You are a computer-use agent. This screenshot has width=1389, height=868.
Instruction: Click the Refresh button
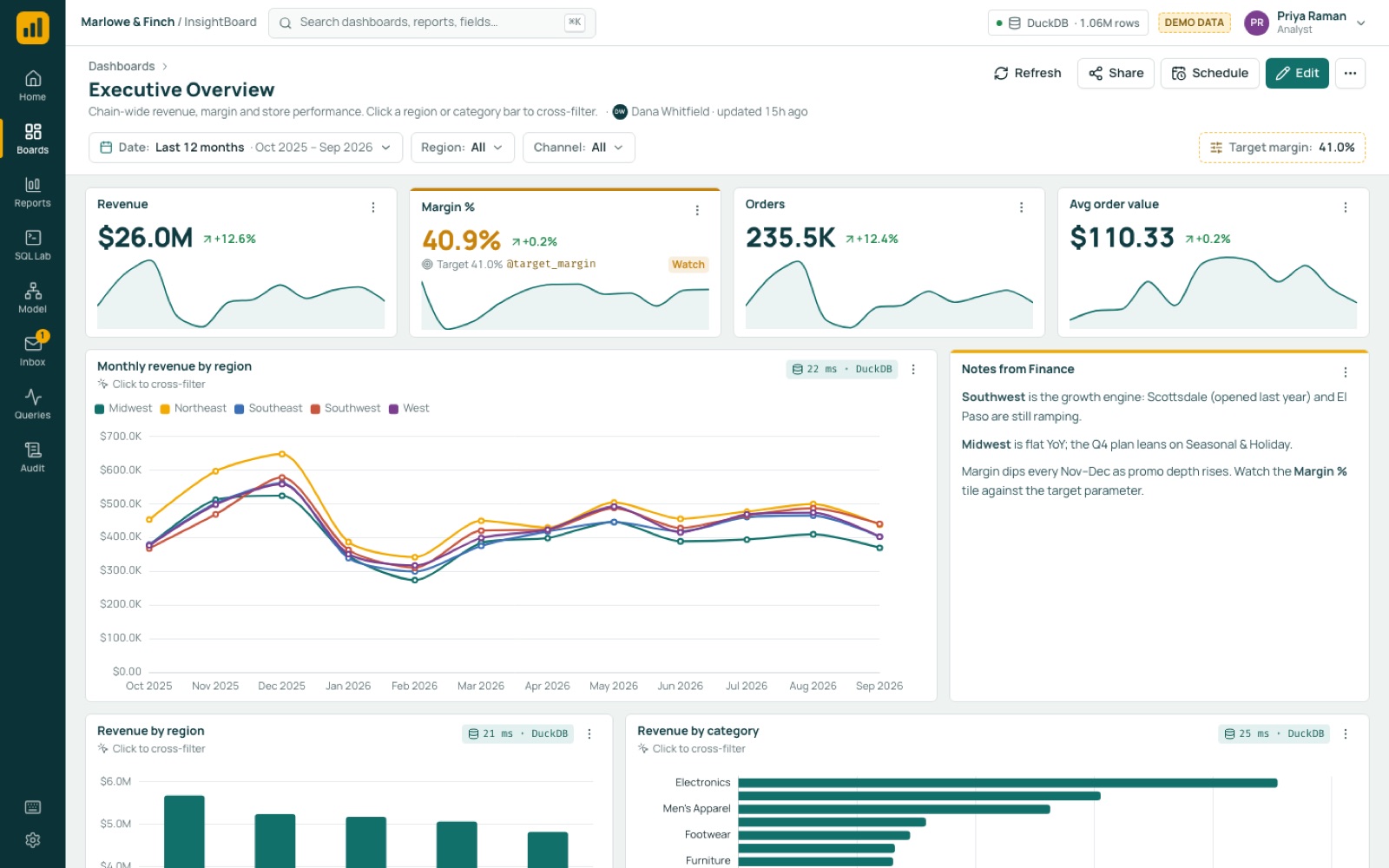1028,73
